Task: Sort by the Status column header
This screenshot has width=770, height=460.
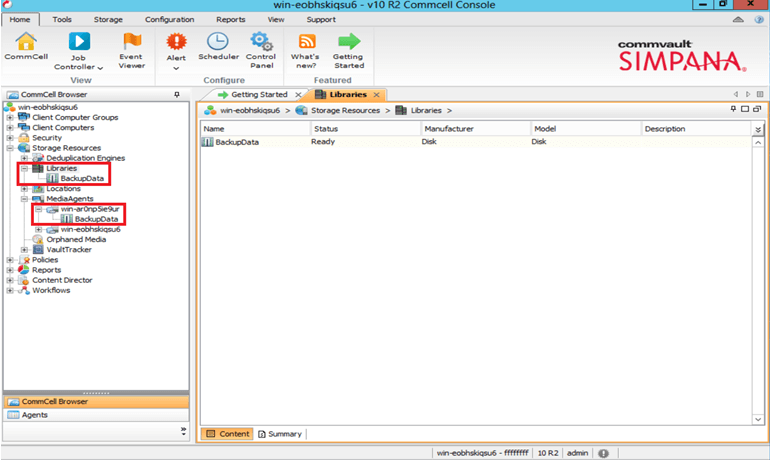Action: [x=326, y=129]
